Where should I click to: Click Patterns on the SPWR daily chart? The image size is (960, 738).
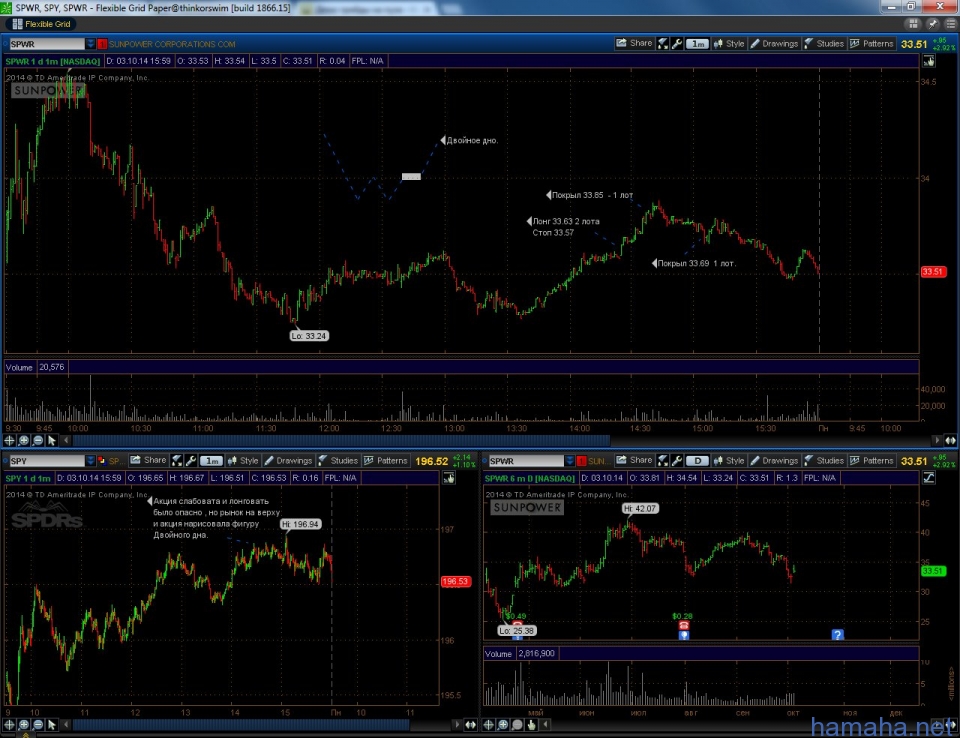click(x=872, y=461)
